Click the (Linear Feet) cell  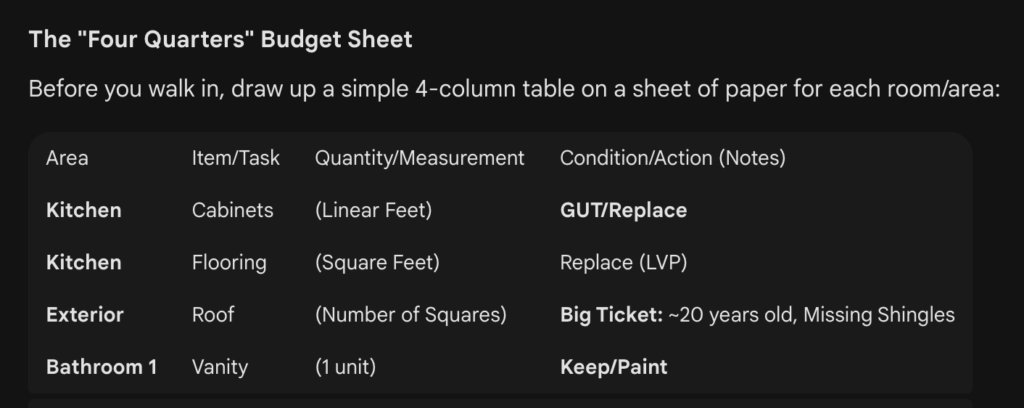click(x=373, y=211)
